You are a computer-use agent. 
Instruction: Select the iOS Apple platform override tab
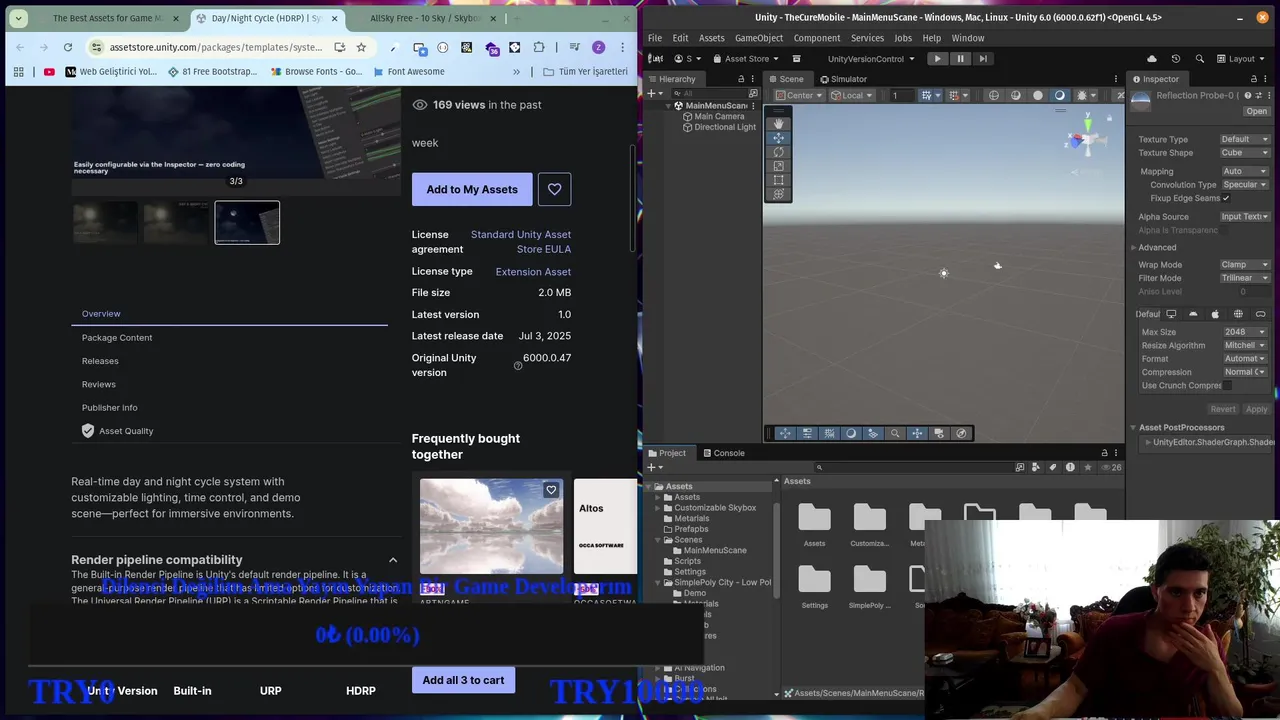(1215, 314)
